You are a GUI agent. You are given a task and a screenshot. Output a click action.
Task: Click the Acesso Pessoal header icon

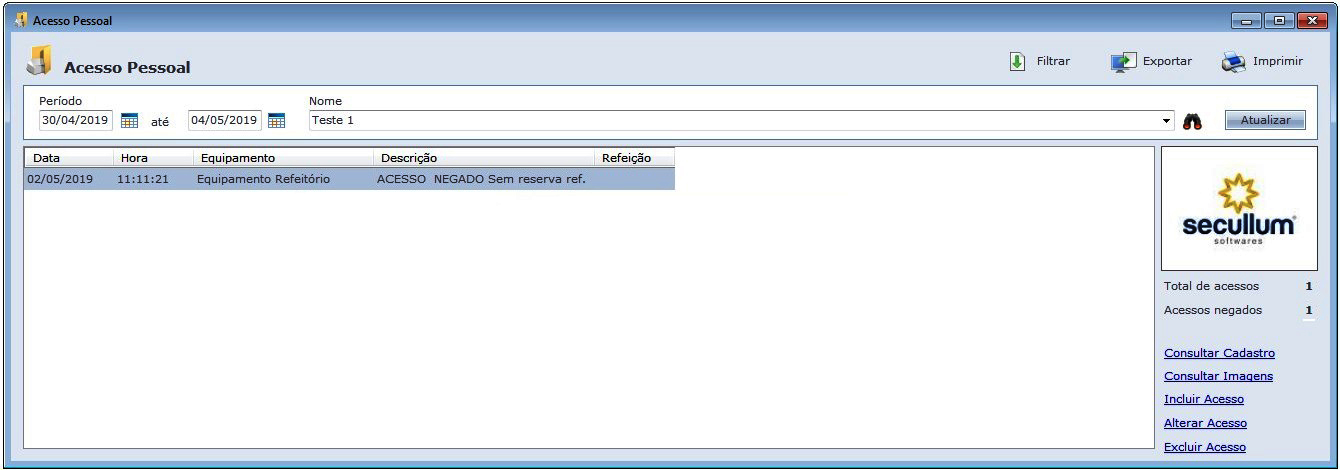(39, 62)
